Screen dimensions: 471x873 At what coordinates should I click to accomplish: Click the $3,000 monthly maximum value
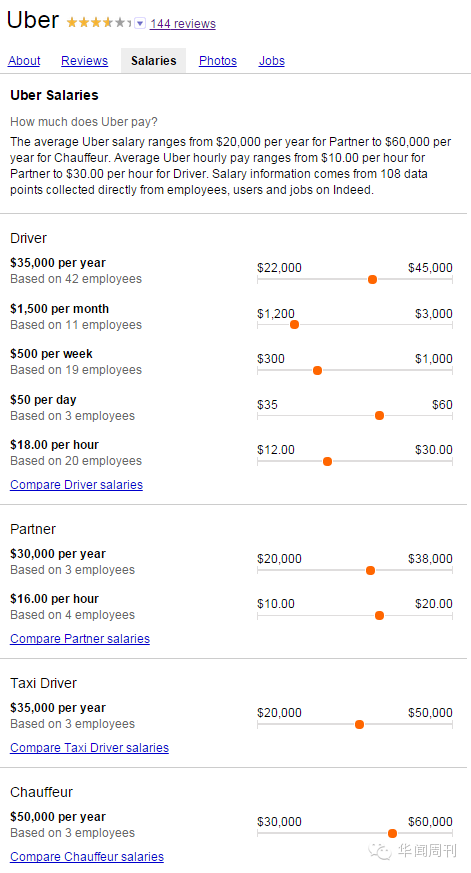(x=434, y=314)
